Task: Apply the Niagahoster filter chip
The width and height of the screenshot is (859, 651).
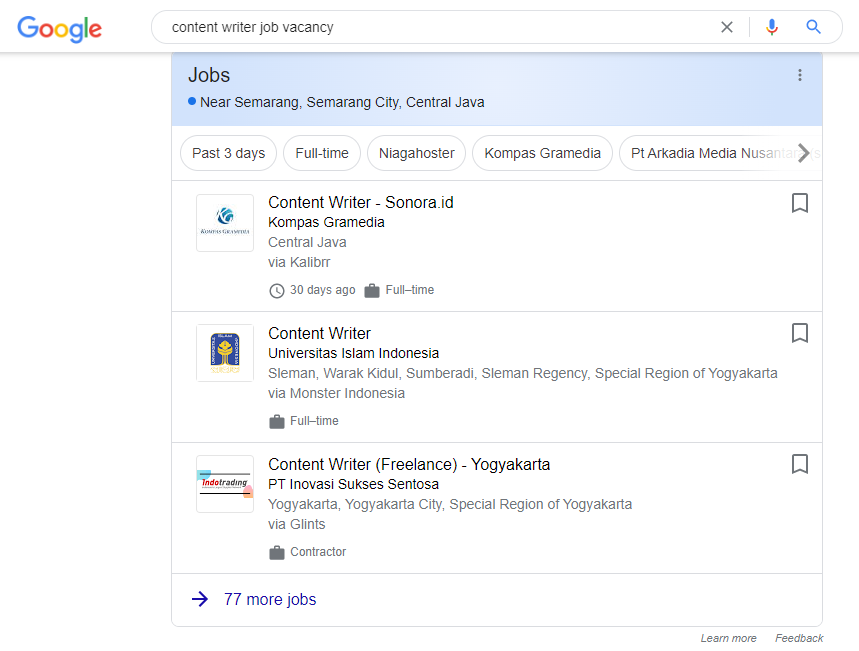Action: tap(416, 153)
